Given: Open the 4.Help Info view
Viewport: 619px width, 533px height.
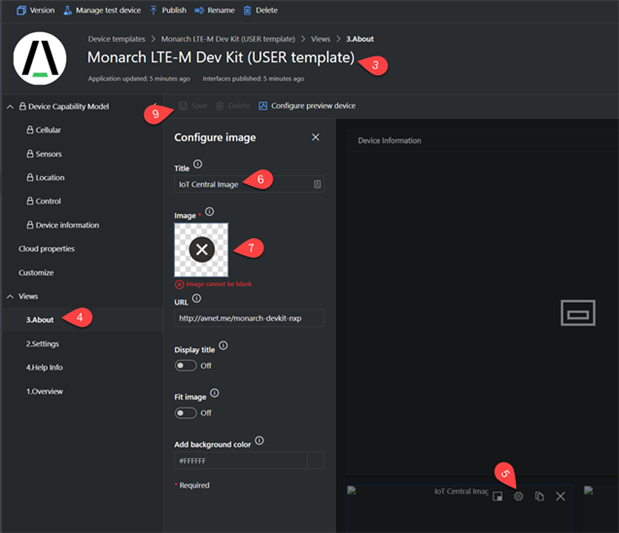Looking at the screenshot, I should tap(44, 368).
